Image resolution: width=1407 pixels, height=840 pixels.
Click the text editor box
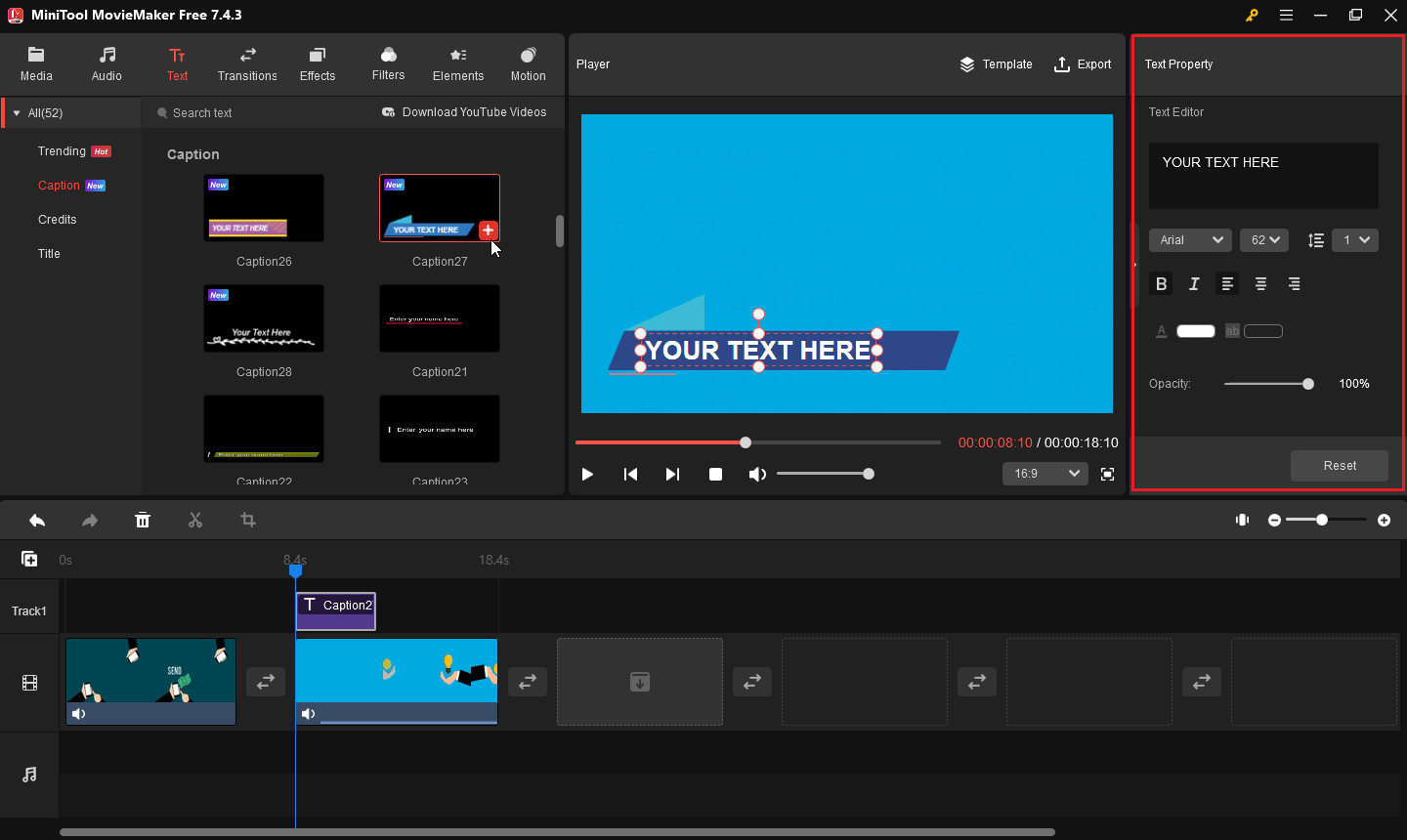click(x=1263, y=176)
